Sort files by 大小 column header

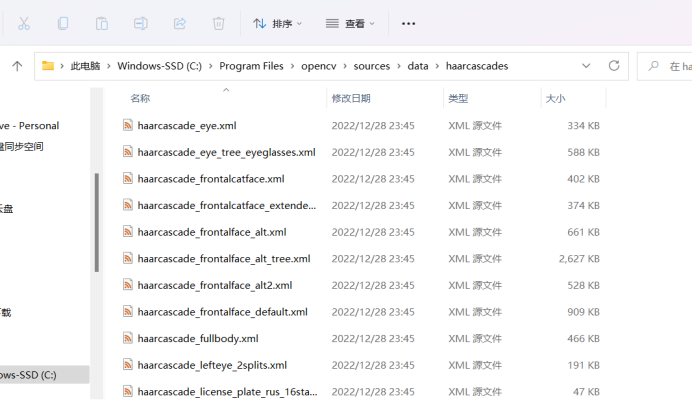tap(555, 98)
